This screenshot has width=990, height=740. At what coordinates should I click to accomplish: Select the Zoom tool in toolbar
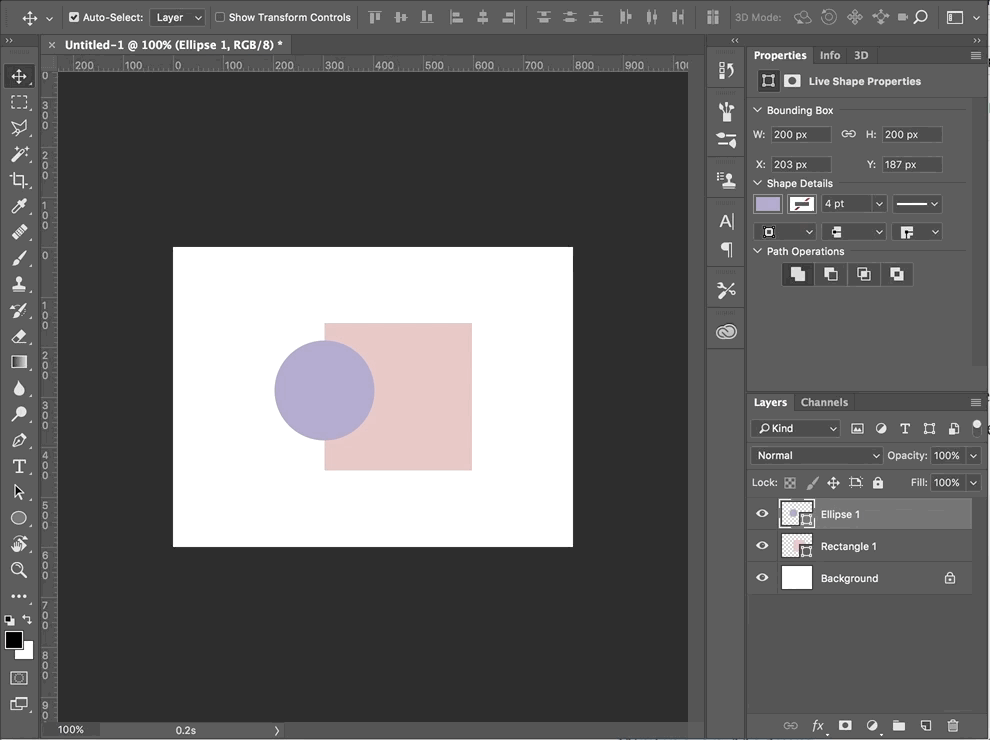point(19,570)
